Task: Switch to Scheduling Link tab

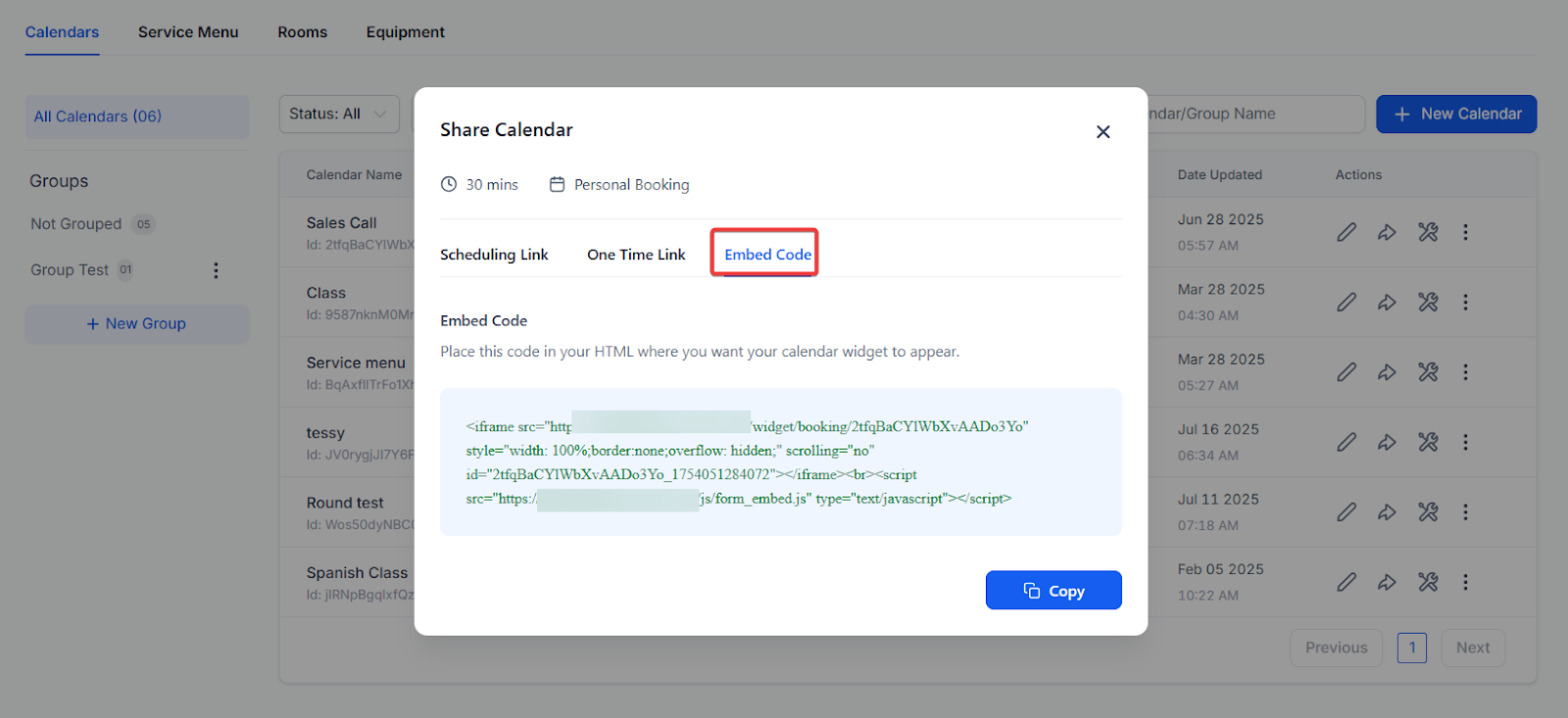Action: click(x=494, y=255)
